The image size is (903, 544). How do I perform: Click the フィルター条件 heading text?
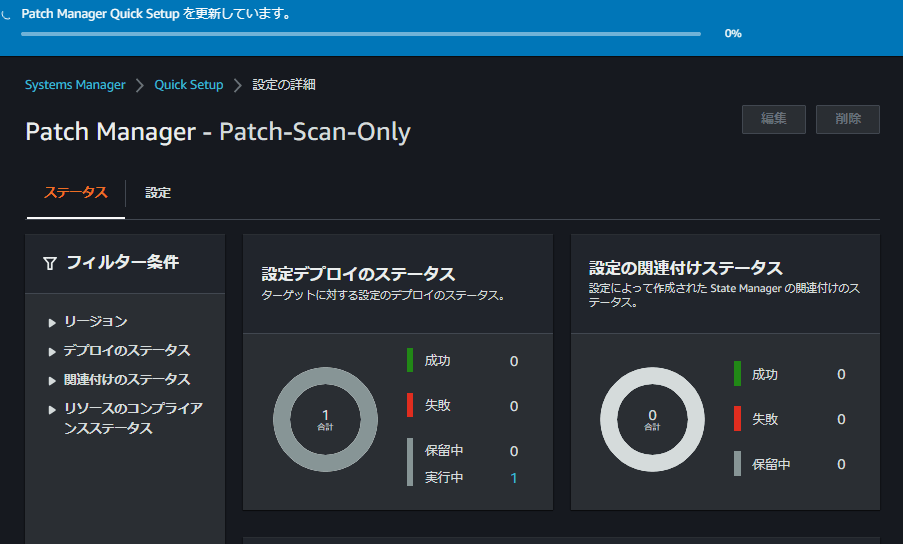(x=123, y=263)
